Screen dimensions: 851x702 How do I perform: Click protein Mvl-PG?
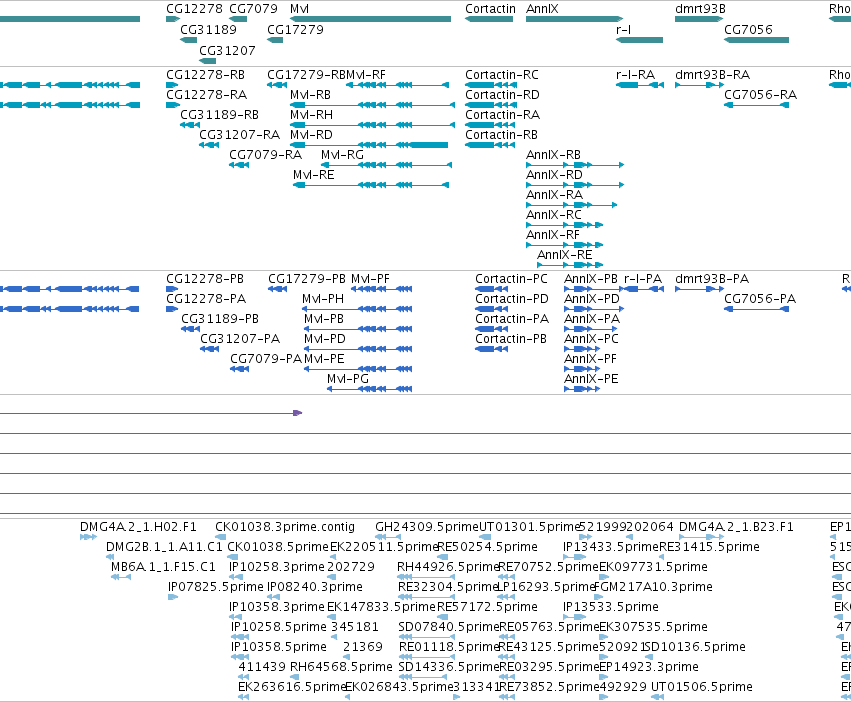(x=369, y=389)
